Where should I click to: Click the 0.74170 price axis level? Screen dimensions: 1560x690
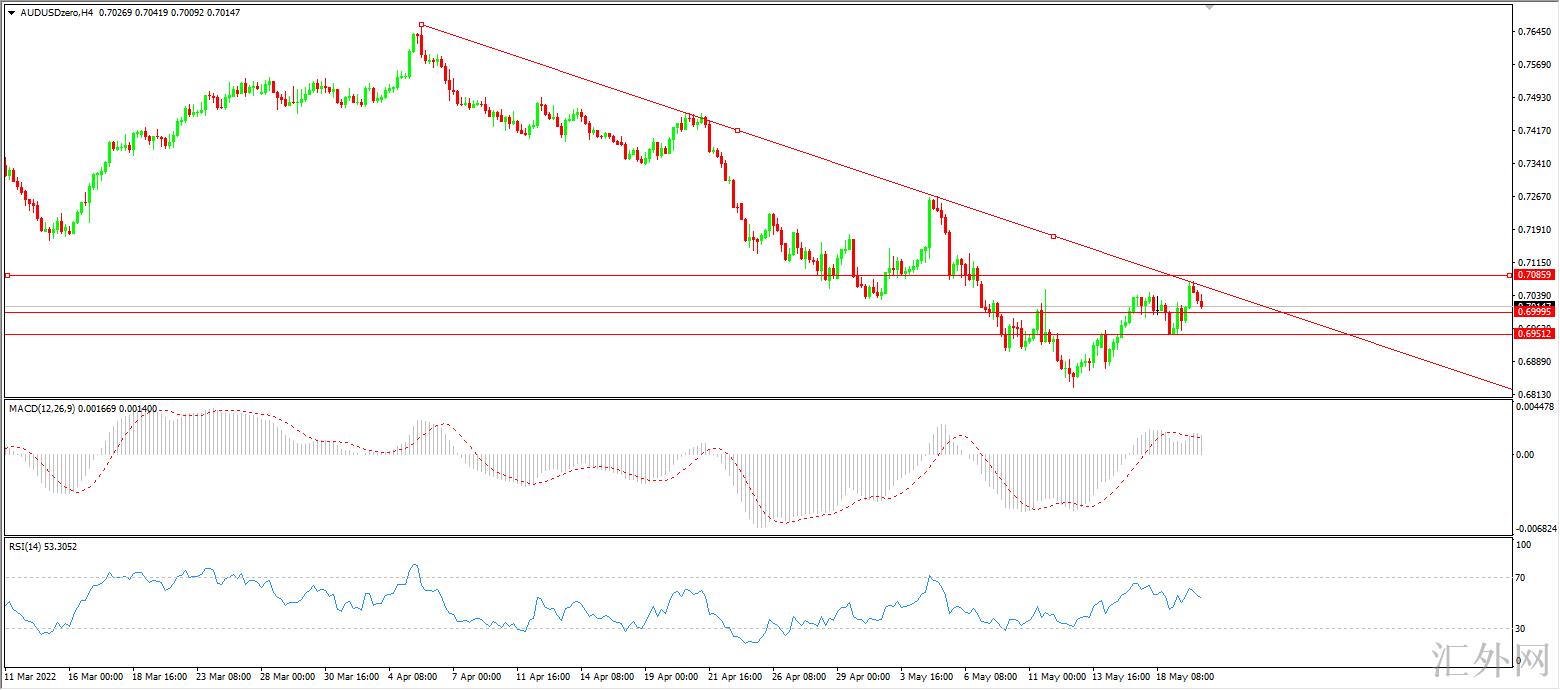point(1534,131)
